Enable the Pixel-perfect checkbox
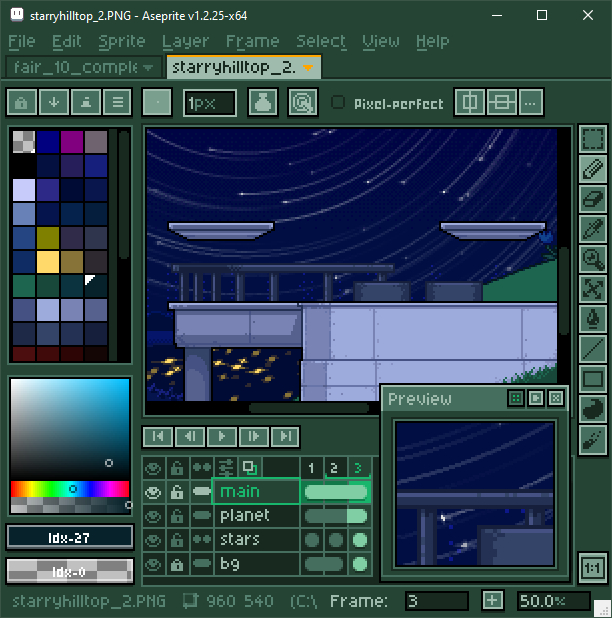Image resolution: width=612 pixels, height=618 pixels. coord(338,103)
